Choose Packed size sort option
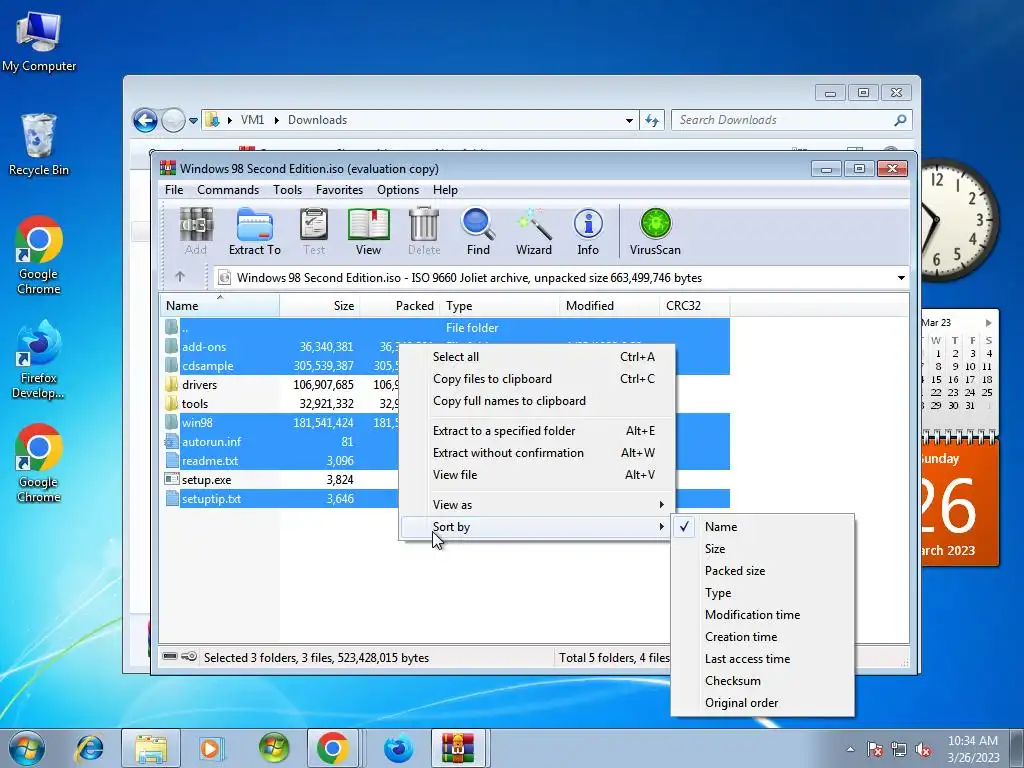 [762, 571]
